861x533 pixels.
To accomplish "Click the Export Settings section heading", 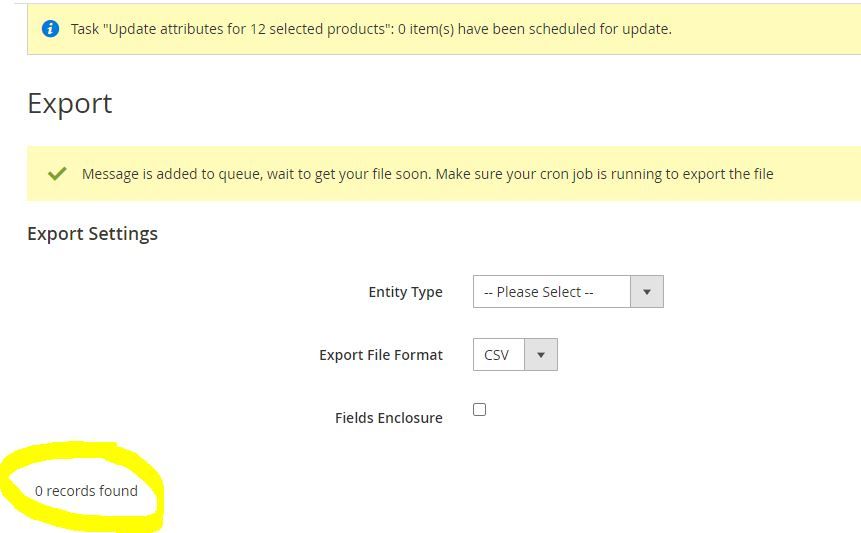I will tap(92, 234).
